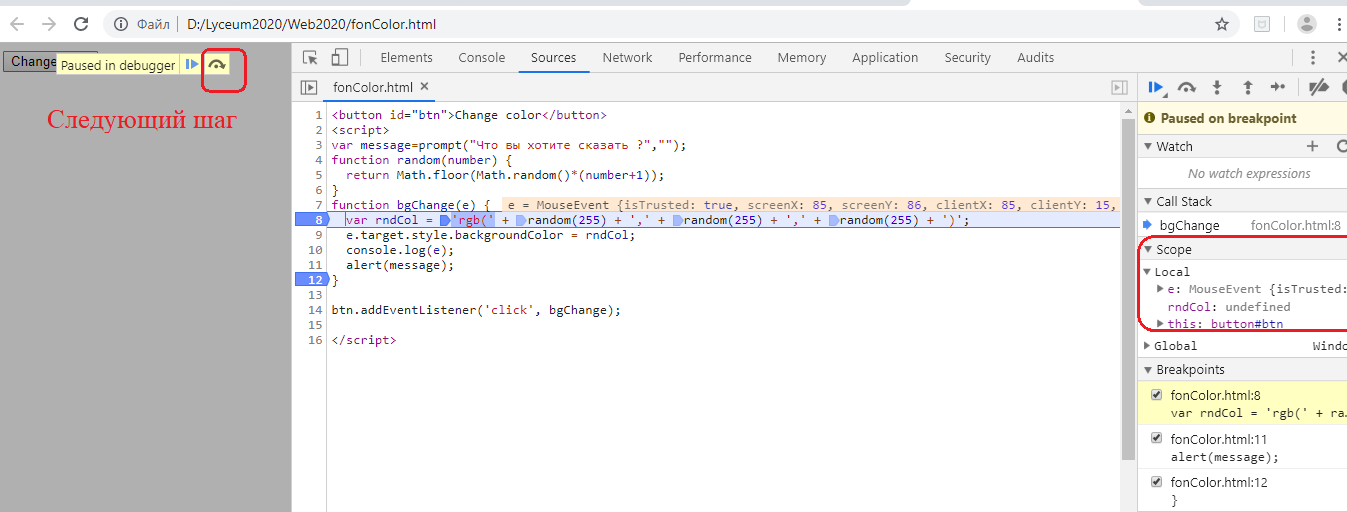The height and width of the screenshot is (512, 1347).
Task: Resume script execution in debugger sidebar
Action: 1156,88
